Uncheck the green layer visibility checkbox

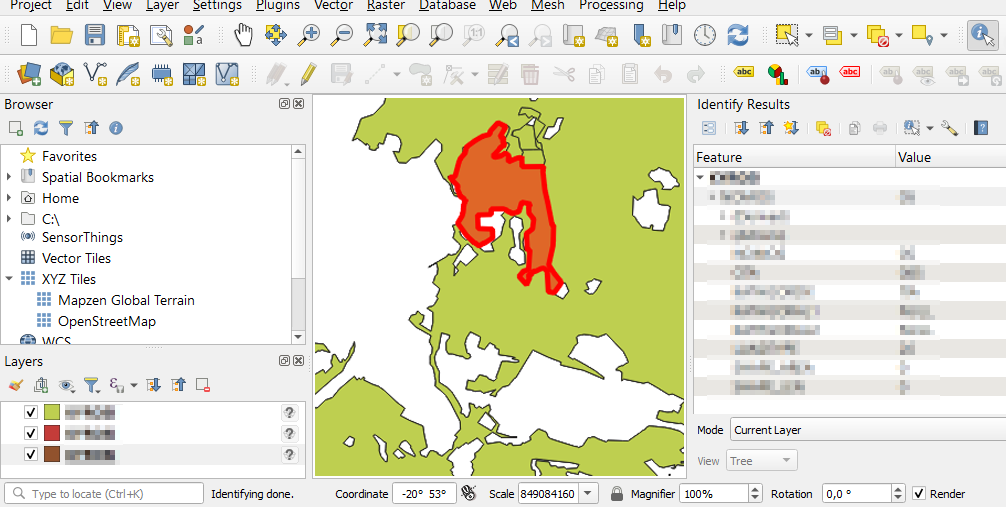(31, 412)
